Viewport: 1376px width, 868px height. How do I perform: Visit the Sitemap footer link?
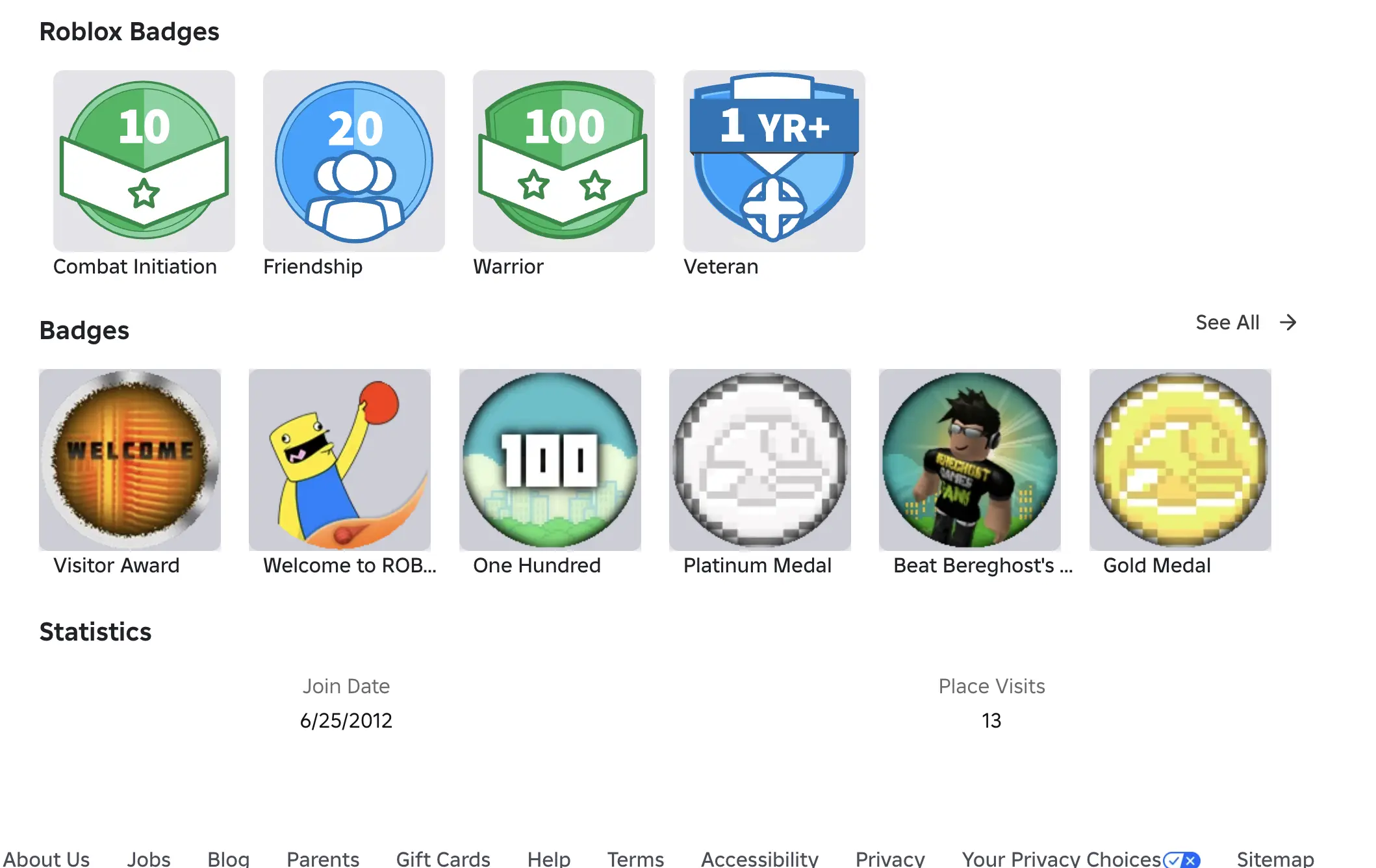pyautogui.click(x=1275, y=859)
